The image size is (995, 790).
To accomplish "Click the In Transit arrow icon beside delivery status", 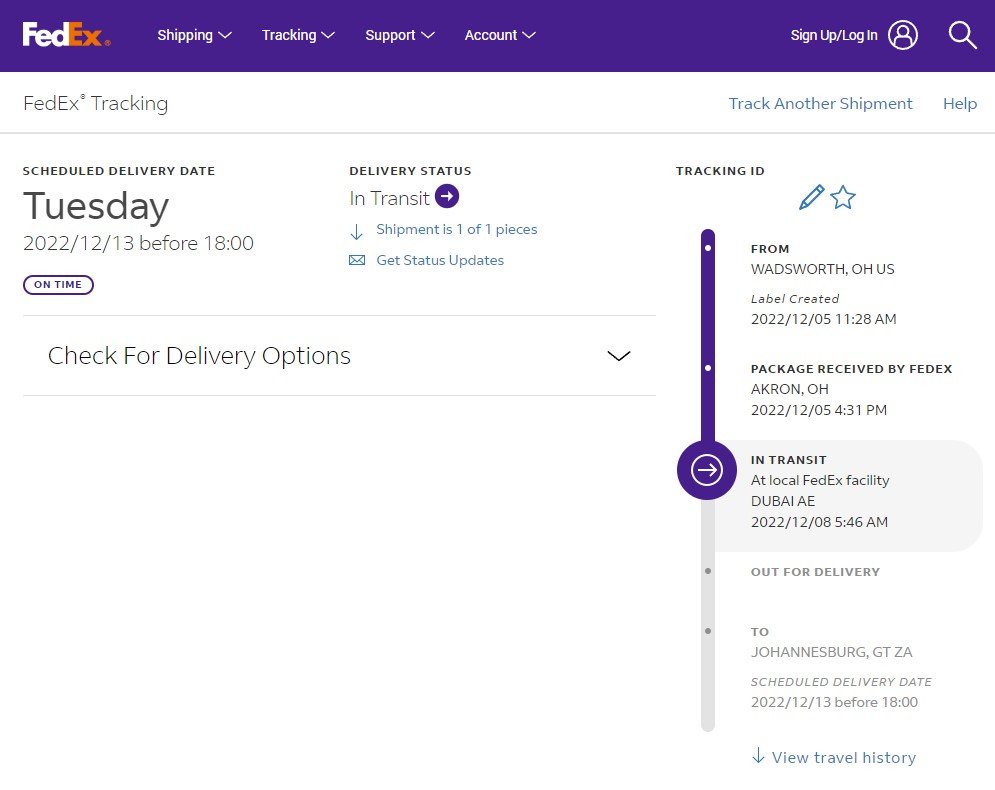I will pyautogui.click(x=447, y=196).
